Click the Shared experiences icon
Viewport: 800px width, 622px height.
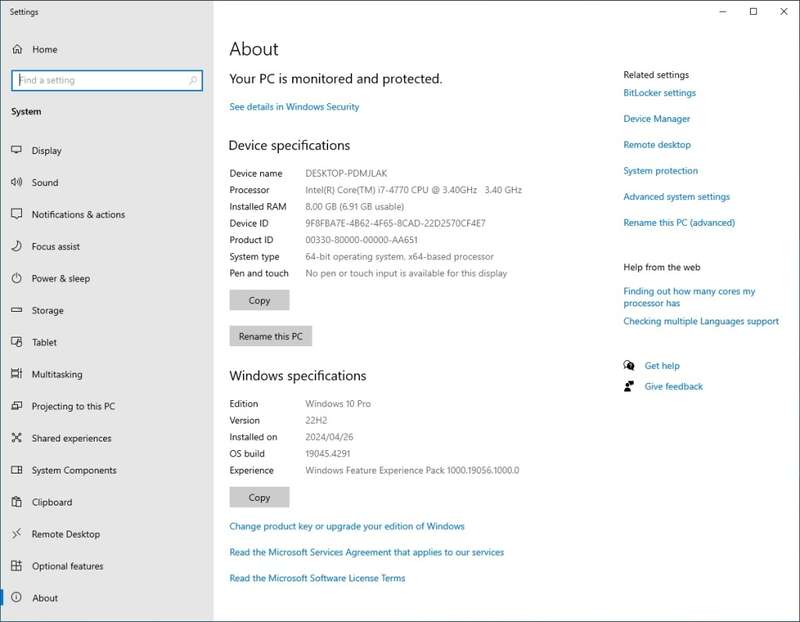(x=17, y=438)
